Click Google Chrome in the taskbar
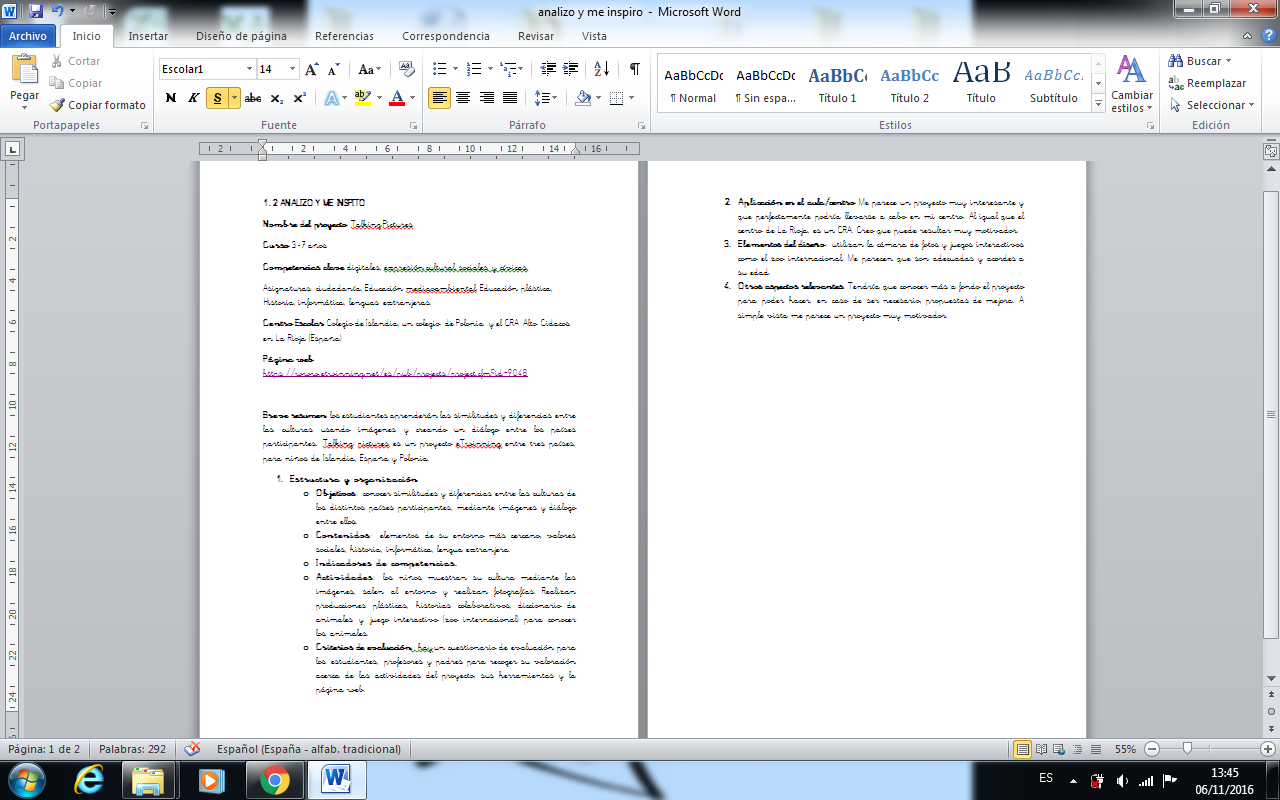The height and width of the screenshot is (800, 1280). tap(274, 778)
